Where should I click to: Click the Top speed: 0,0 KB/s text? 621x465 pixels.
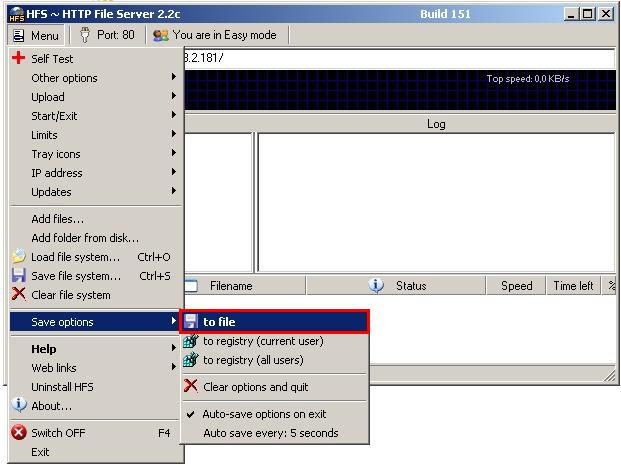(528, 78)
